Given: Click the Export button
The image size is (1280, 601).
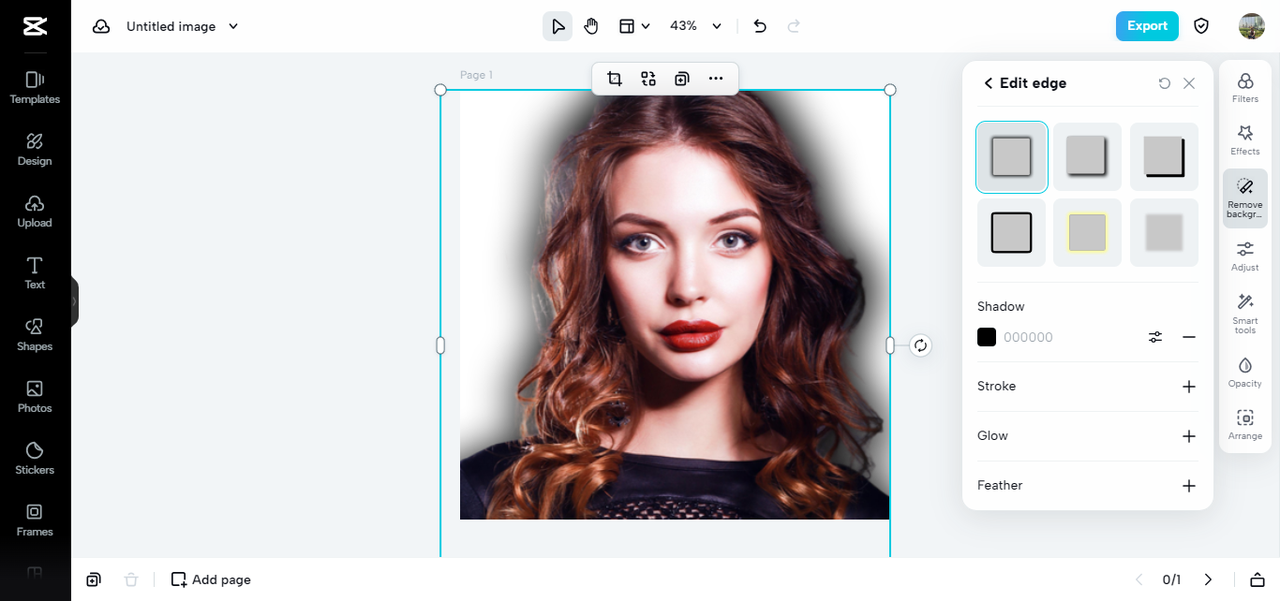Looking at the screenshot, I should [x=1147, y=26].
